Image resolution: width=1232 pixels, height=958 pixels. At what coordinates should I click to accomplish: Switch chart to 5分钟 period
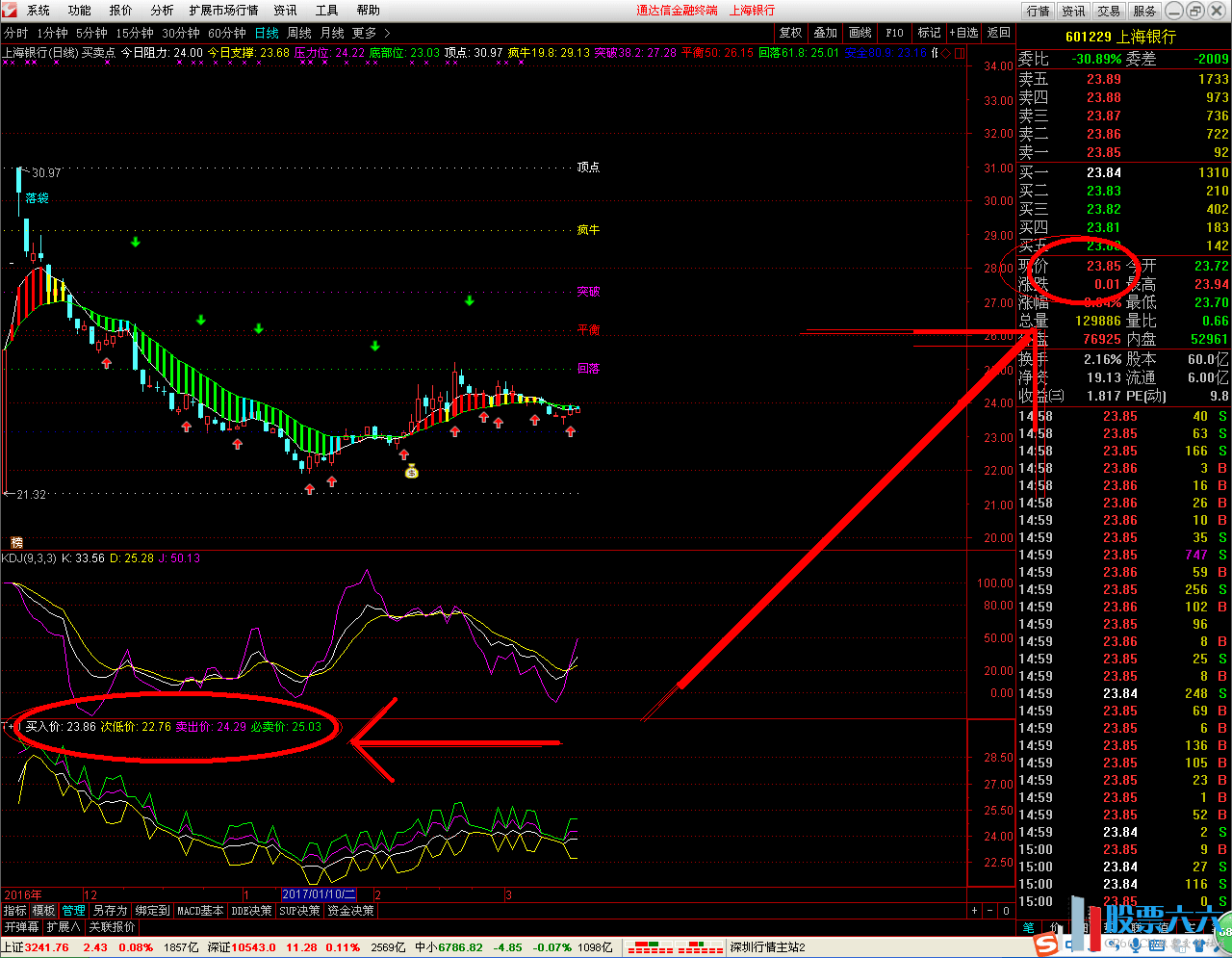point(91,33)
